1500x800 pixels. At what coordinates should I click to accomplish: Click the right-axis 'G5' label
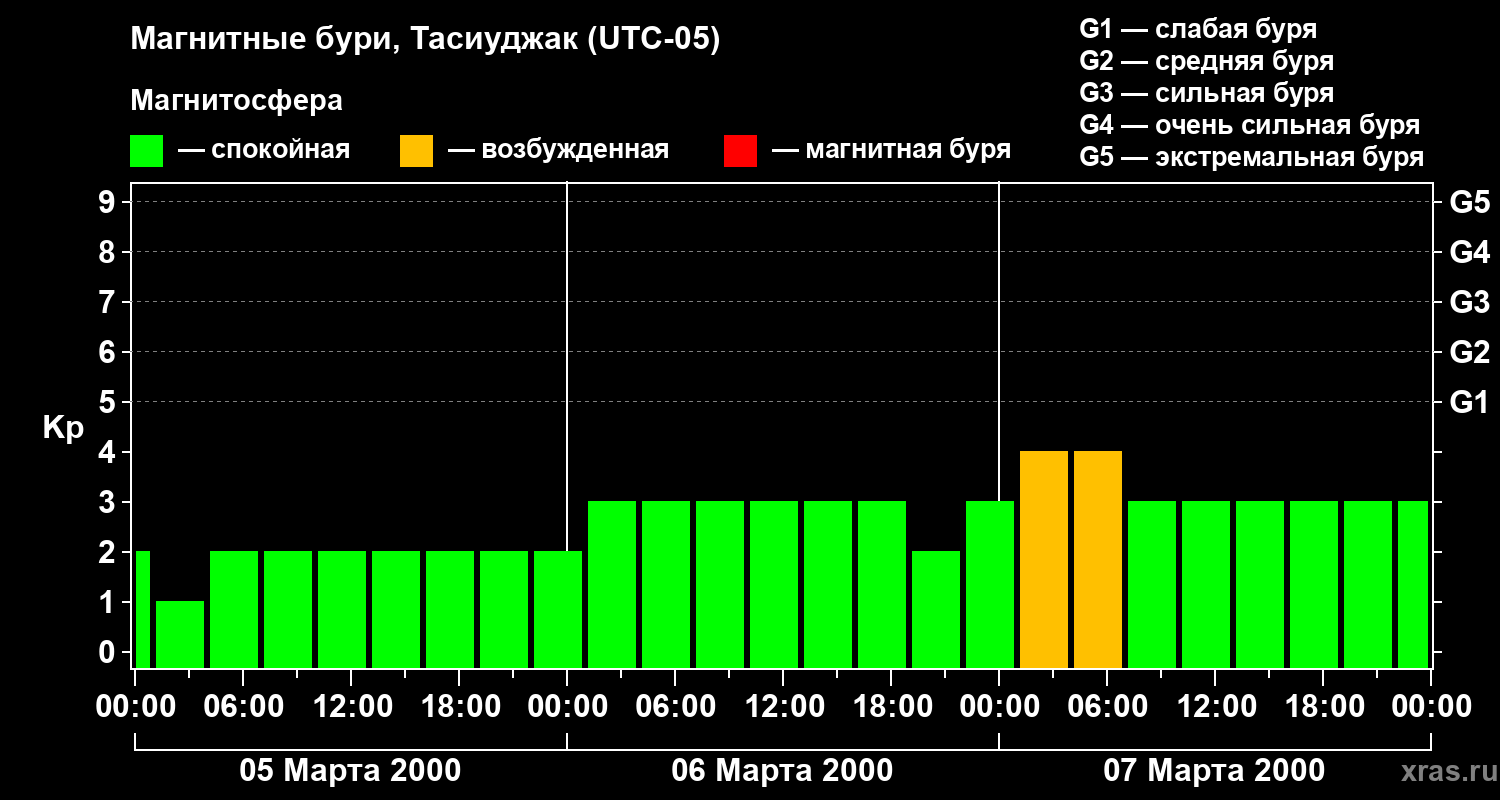pos(1469,202)
